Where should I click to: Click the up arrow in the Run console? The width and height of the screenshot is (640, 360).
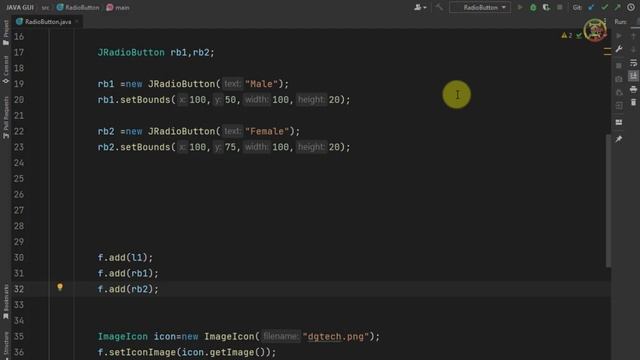[633, 36]
